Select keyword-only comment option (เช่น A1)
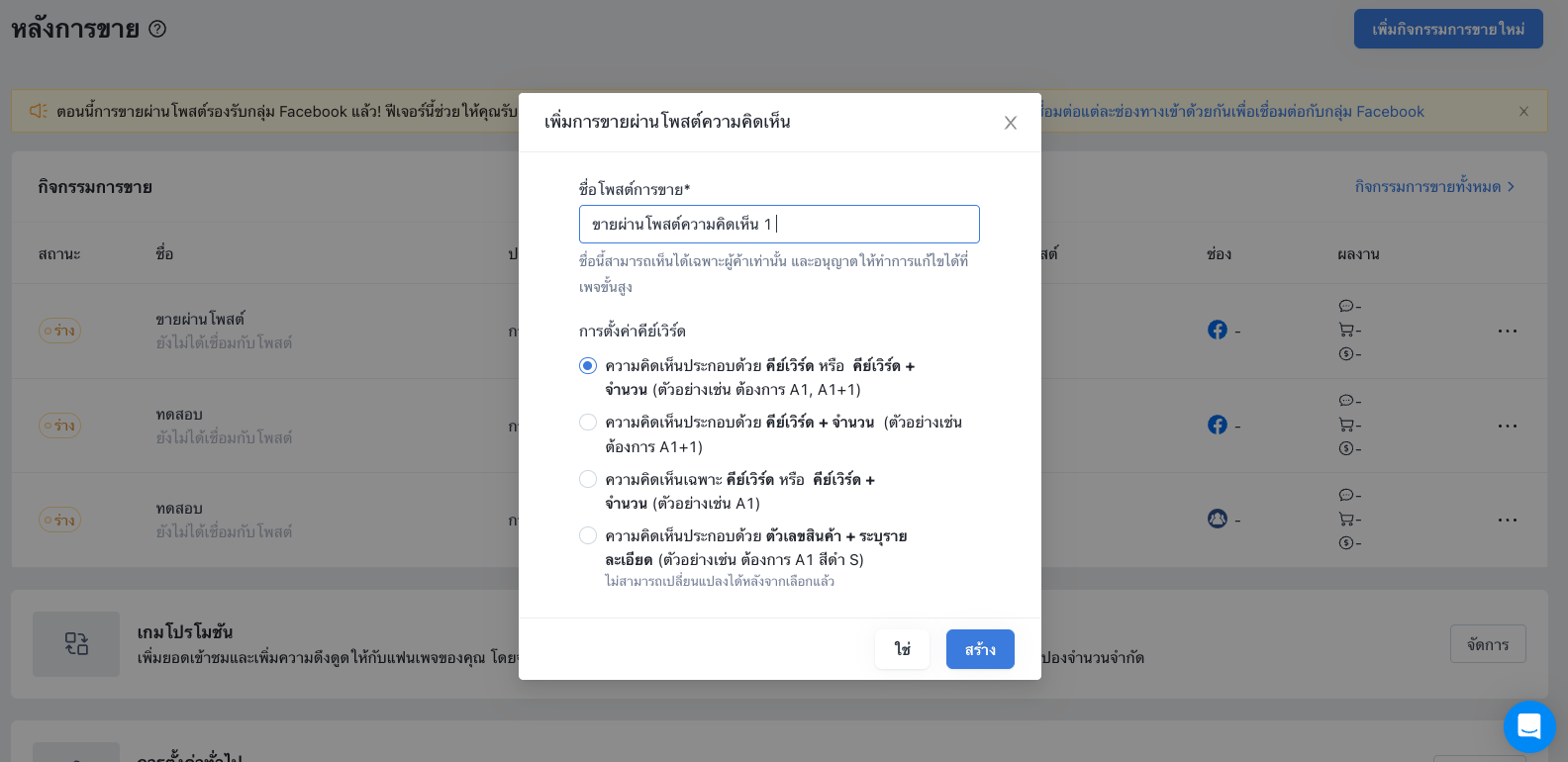Screen dimensions: 1568x762 [588, 479]
